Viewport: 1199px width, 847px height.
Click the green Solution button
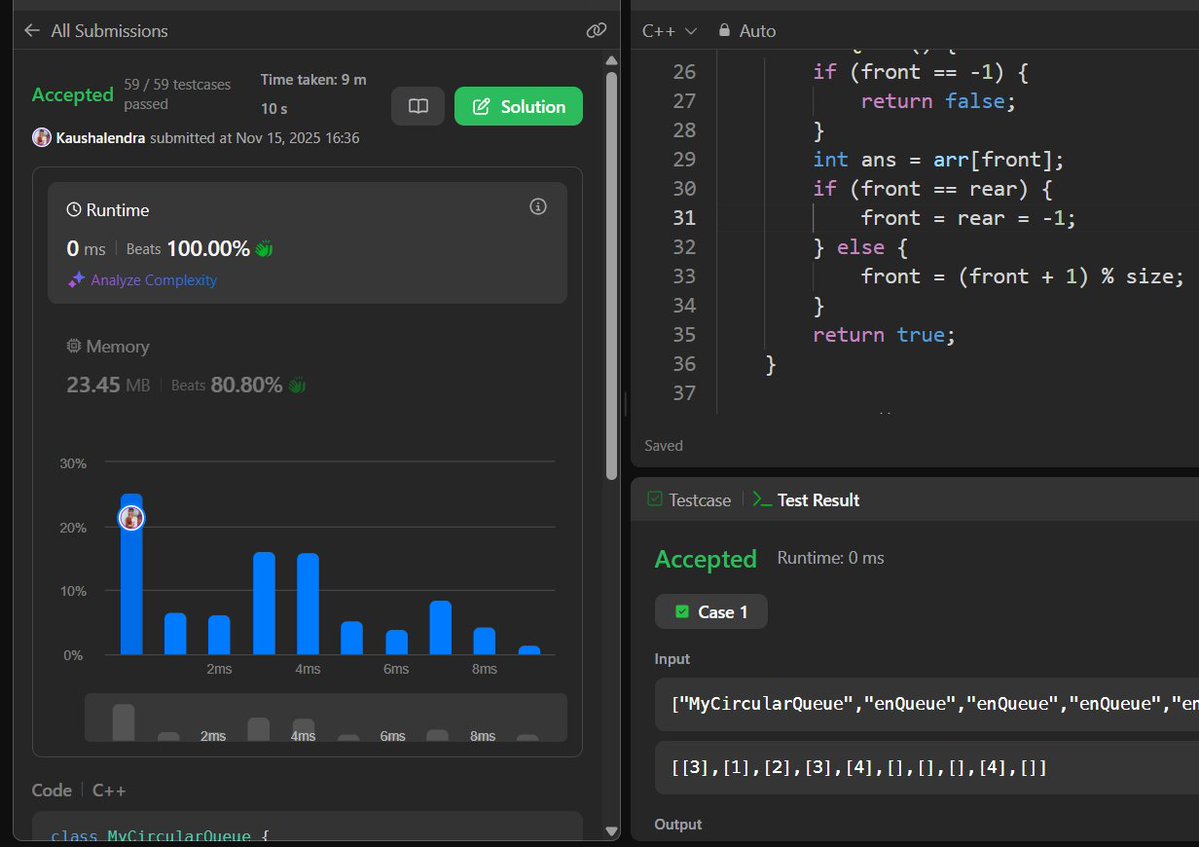click(518, 105)
